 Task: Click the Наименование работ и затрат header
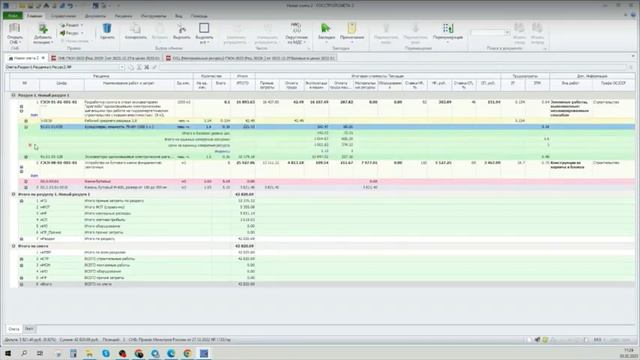pos(129,83)
